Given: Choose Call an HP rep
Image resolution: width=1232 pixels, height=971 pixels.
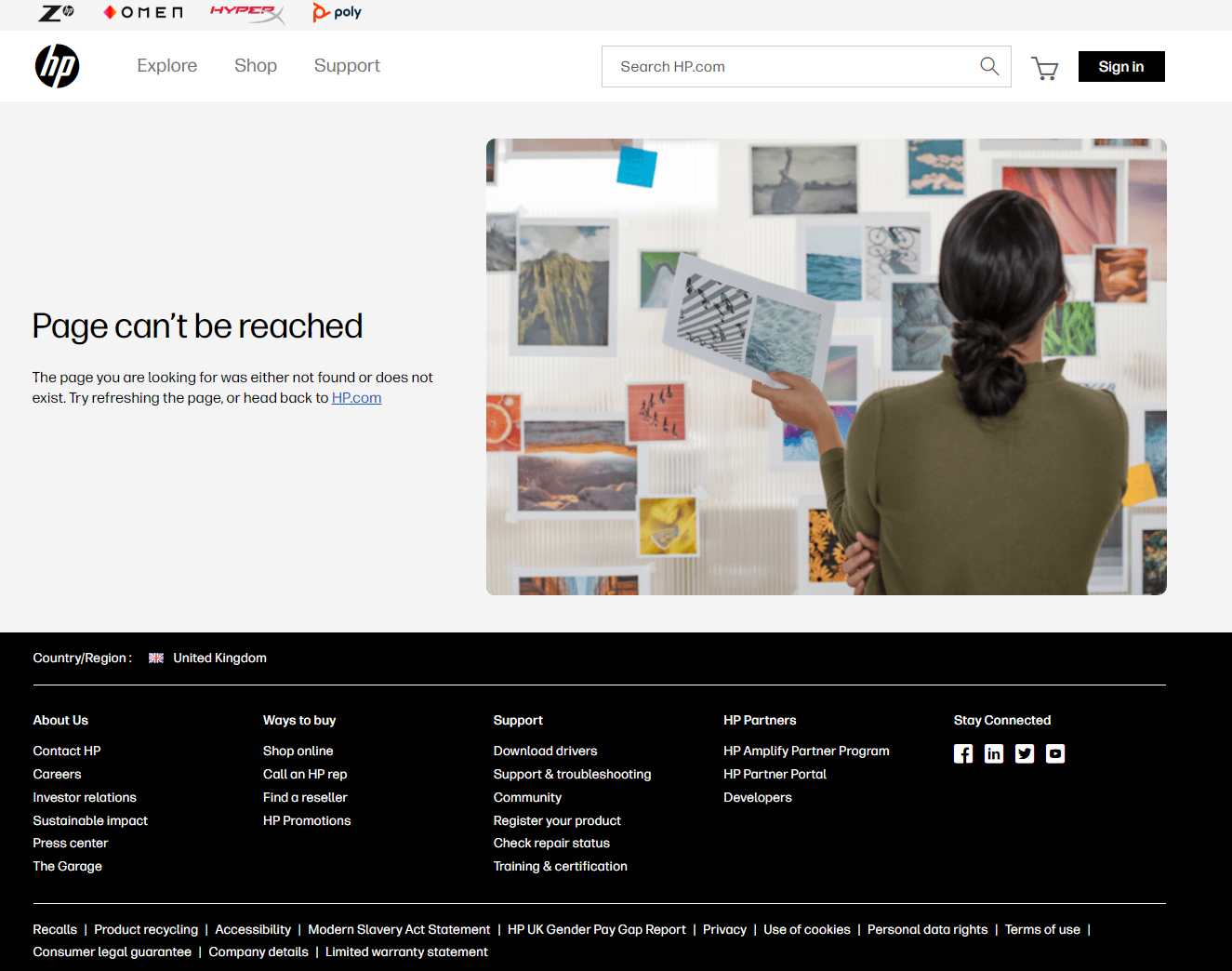Looking at the screenshot, I should [x=305, y=774].
